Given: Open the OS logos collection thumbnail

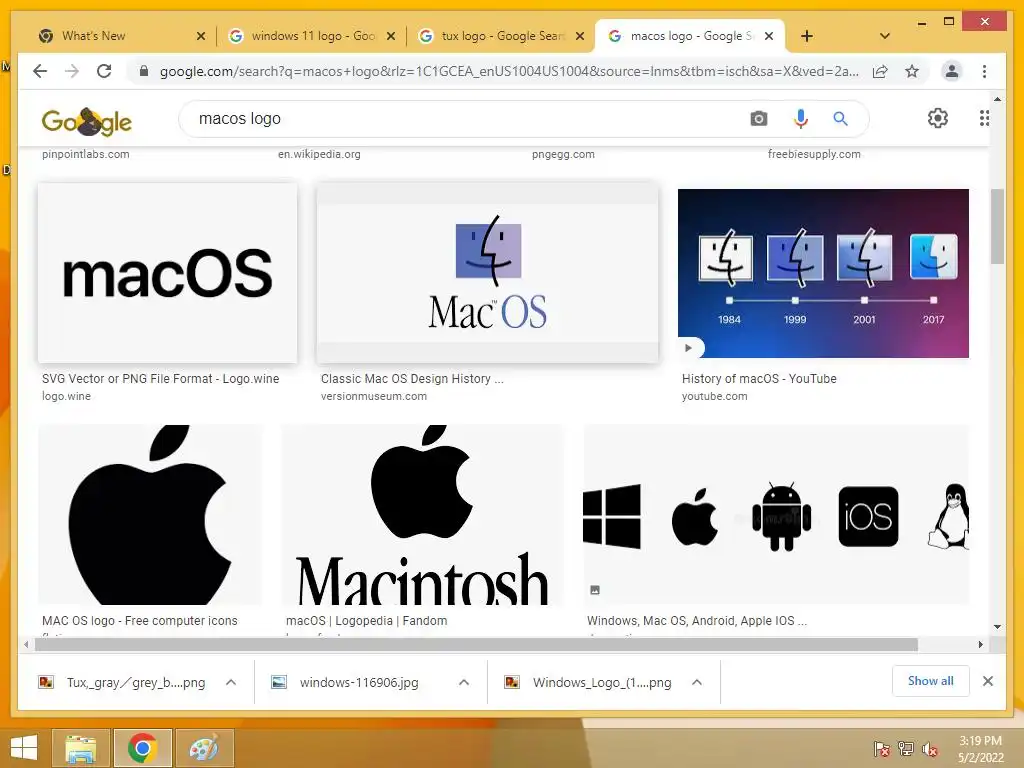Looking at the screenshot, I should 776,515.
